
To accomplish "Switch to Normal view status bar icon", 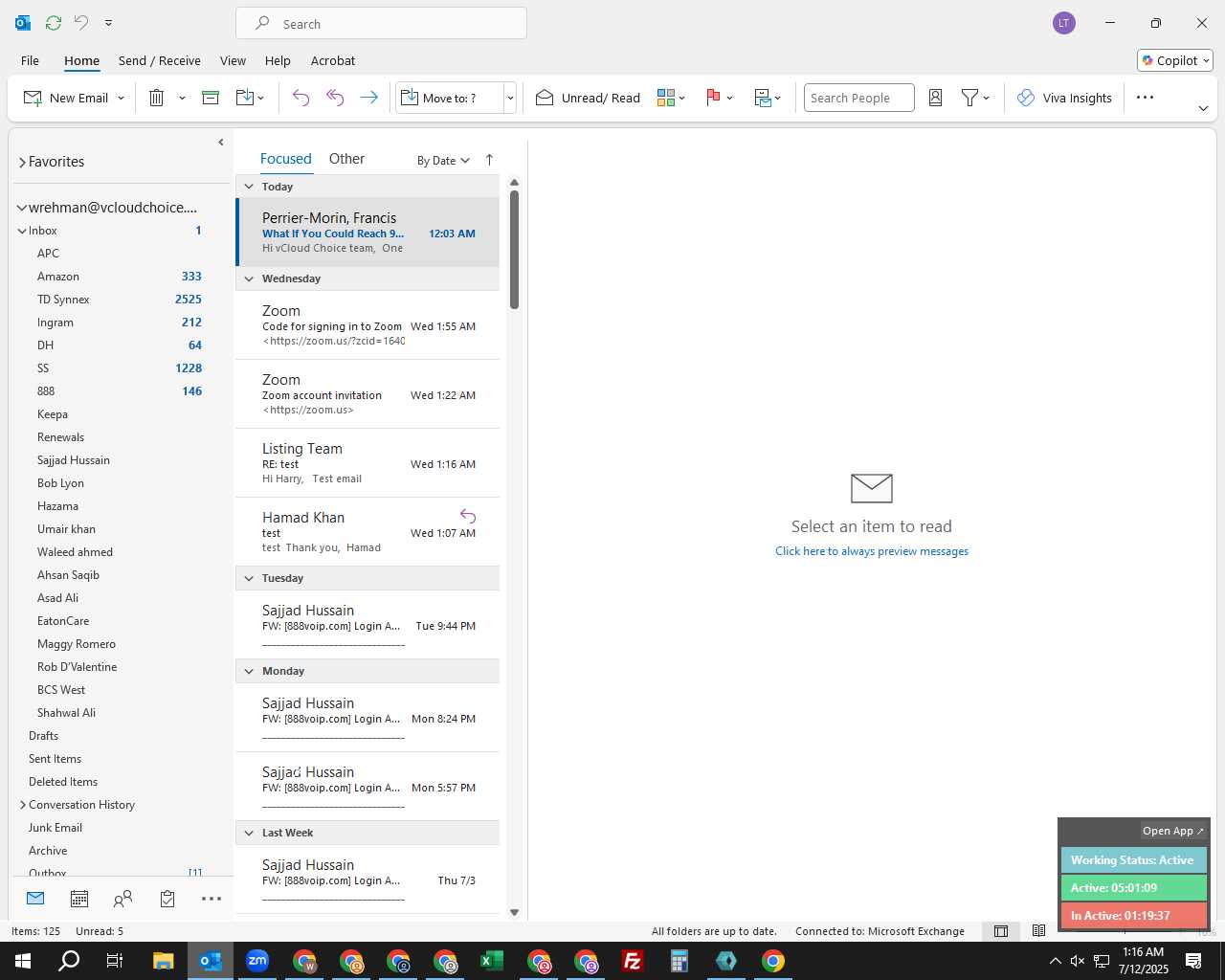I will tap(1001, 931).
